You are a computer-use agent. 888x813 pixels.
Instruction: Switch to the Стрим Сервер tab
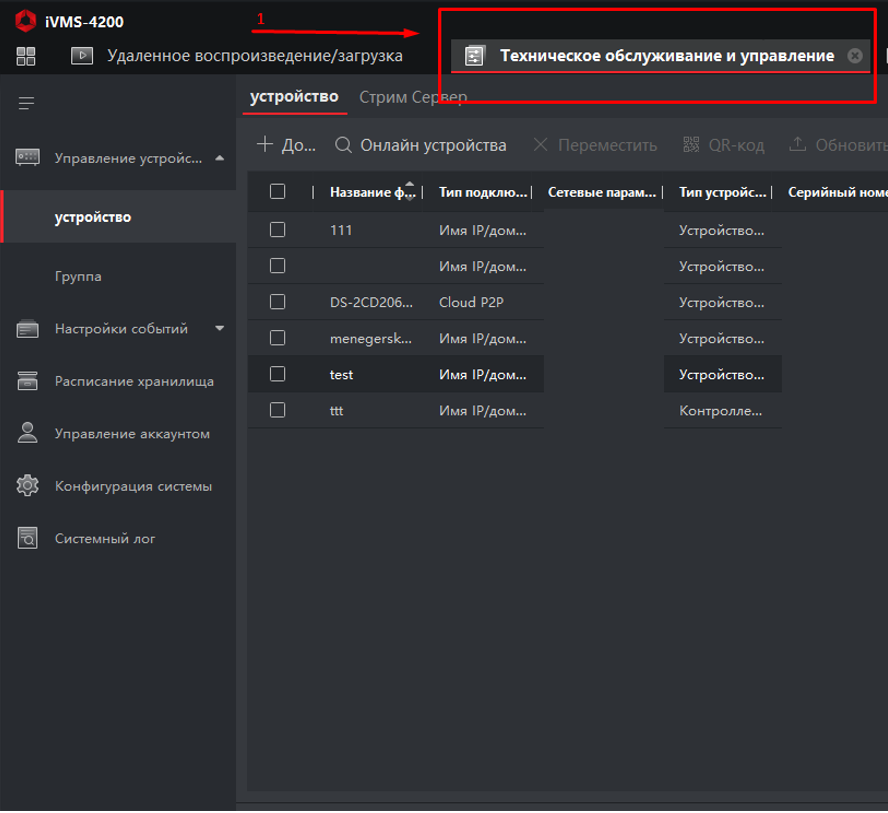(x=412, y=97)
